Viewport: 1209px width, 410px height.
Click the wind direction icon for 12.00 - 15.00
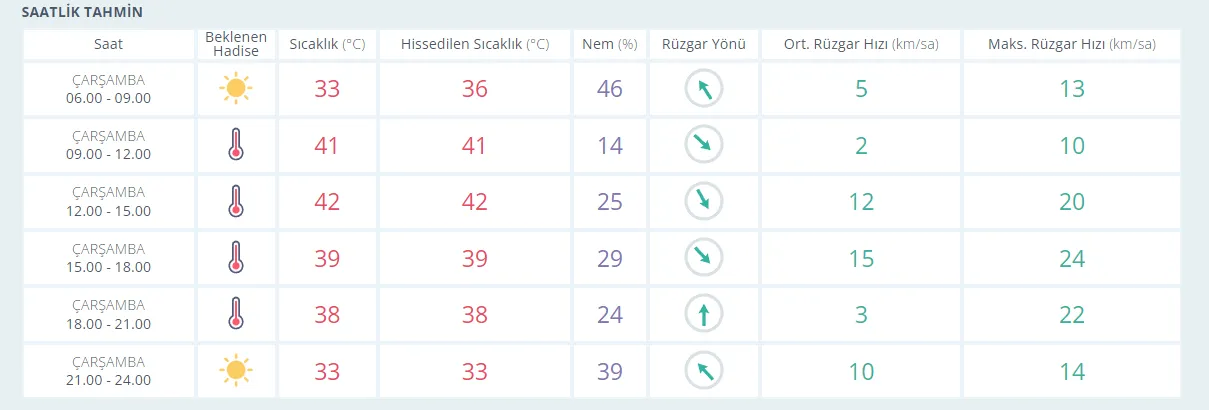click(704, 201)
